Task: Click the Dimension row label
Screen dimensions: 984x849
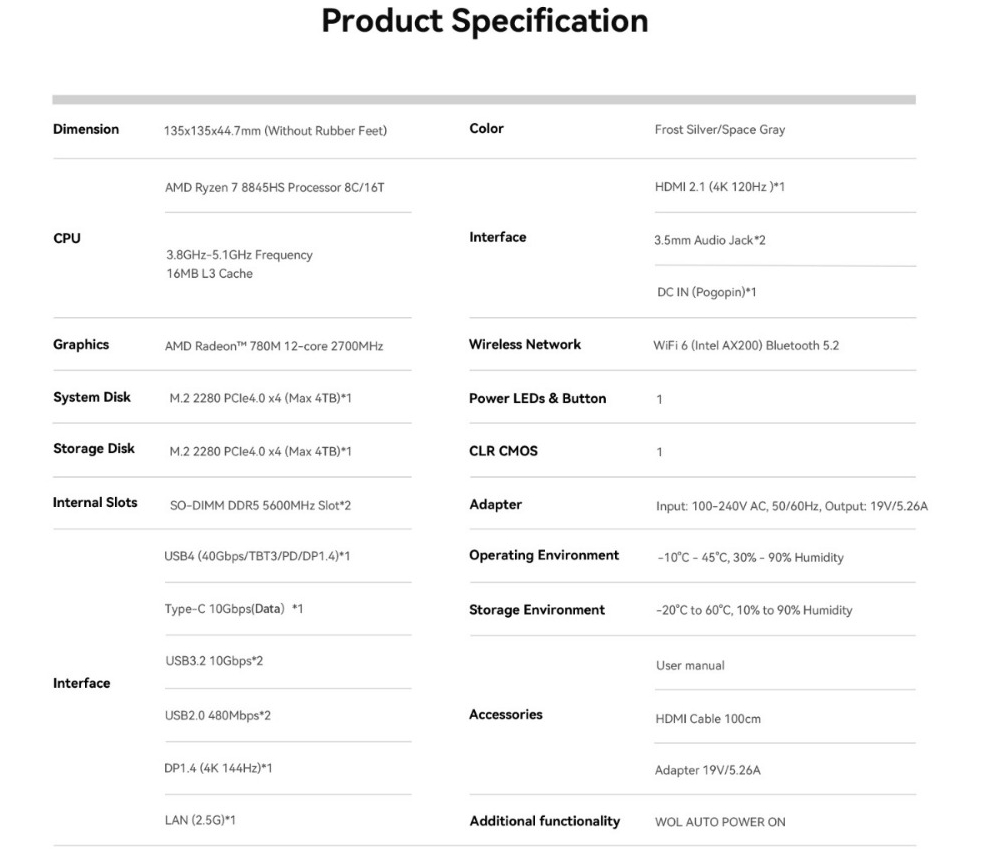Action: 86,129
